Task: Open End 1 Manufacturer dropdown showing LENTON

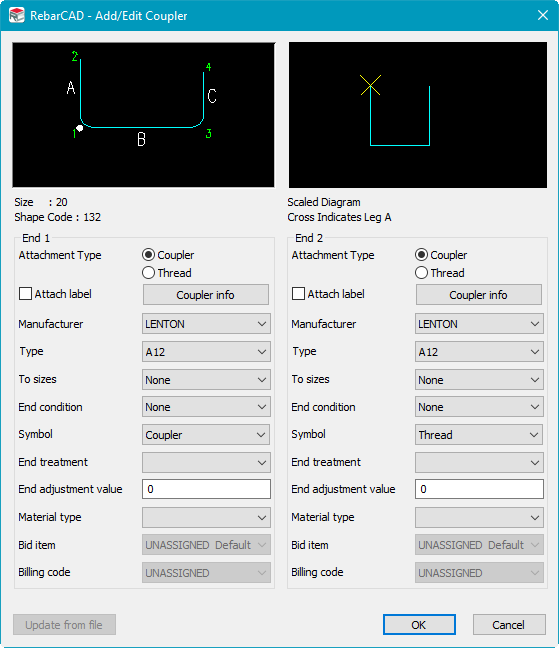Action: [206, 324]
